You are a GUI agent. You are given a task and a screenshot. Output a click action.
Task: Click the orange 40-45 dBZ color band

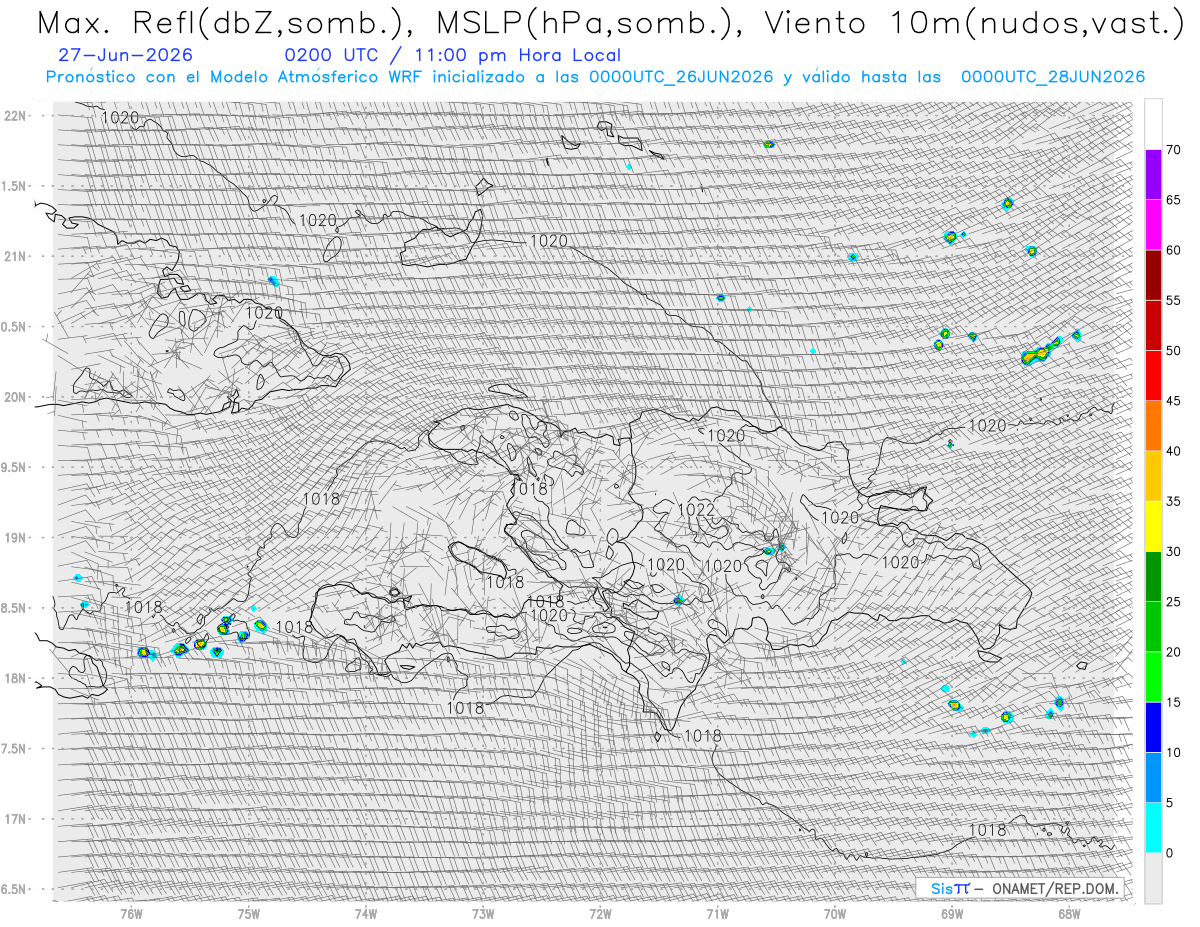click(1153, 426)
